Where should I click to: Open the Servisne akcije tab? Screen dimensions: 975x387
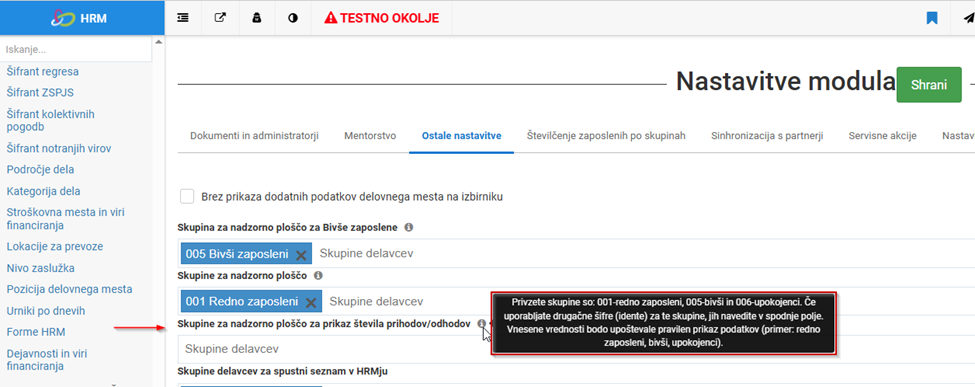coord(882,136)
